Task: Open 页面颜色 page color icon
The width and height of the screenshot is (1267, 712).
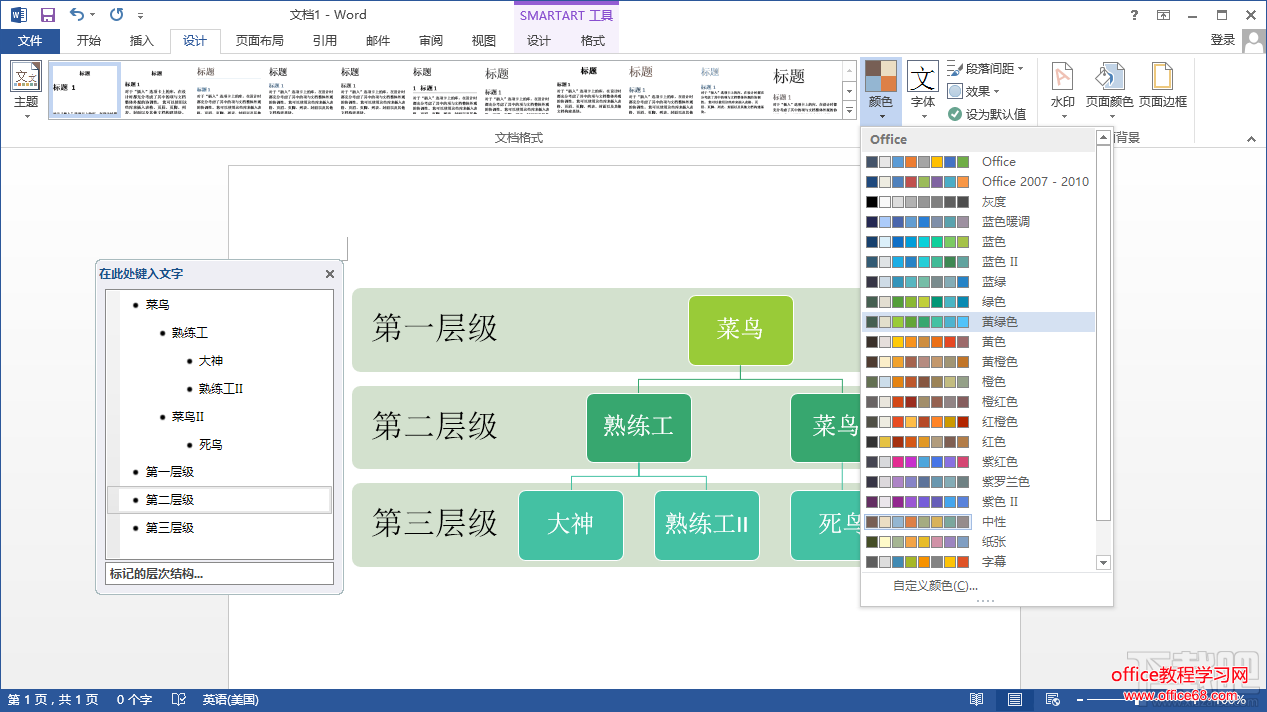Action: point(1109,85)
